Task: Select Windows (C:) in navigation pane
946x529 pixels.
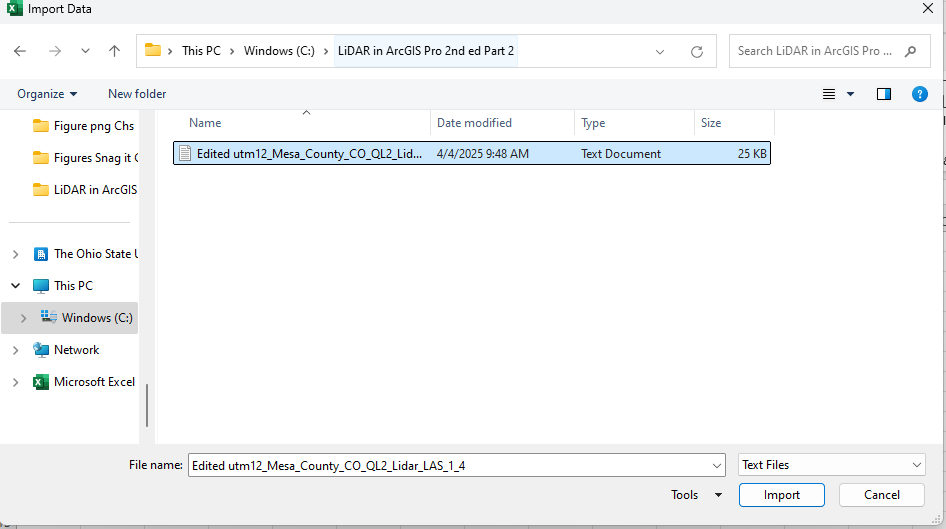Action: point(86,318)
